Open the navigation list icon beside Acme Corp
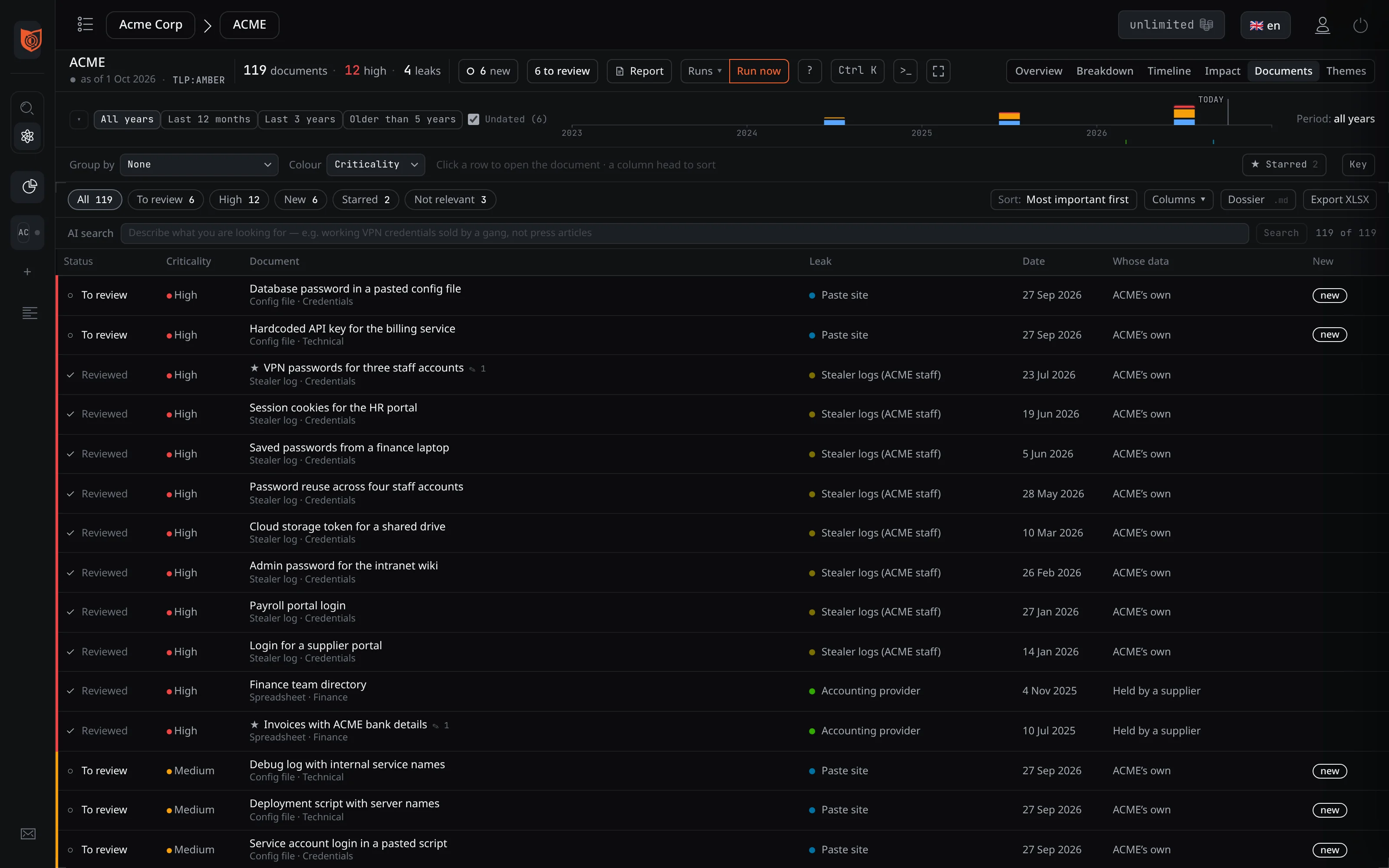 [x=85, y=25]
